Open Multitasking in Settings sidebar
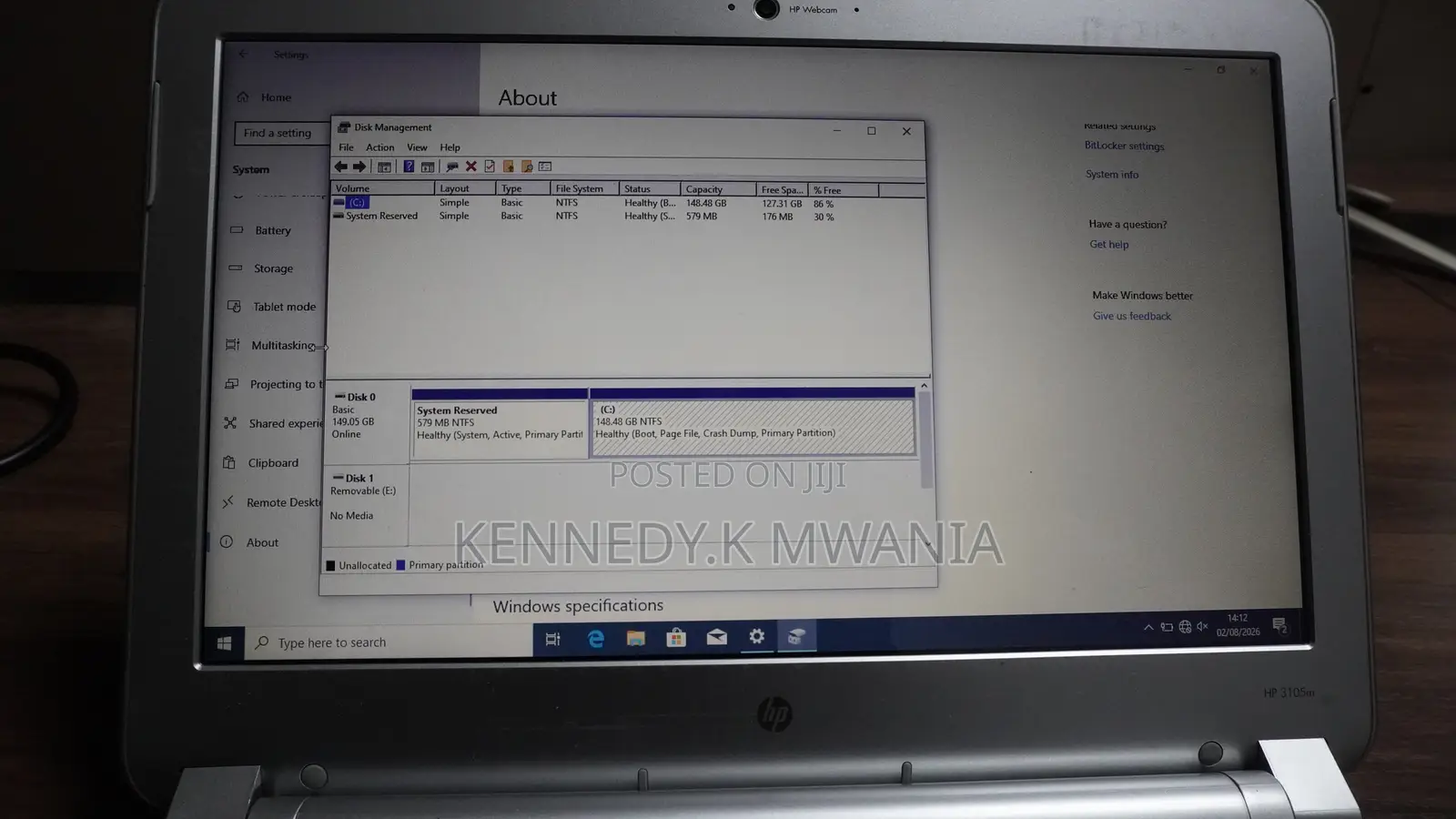1456x819 pixels. [271, 345]
